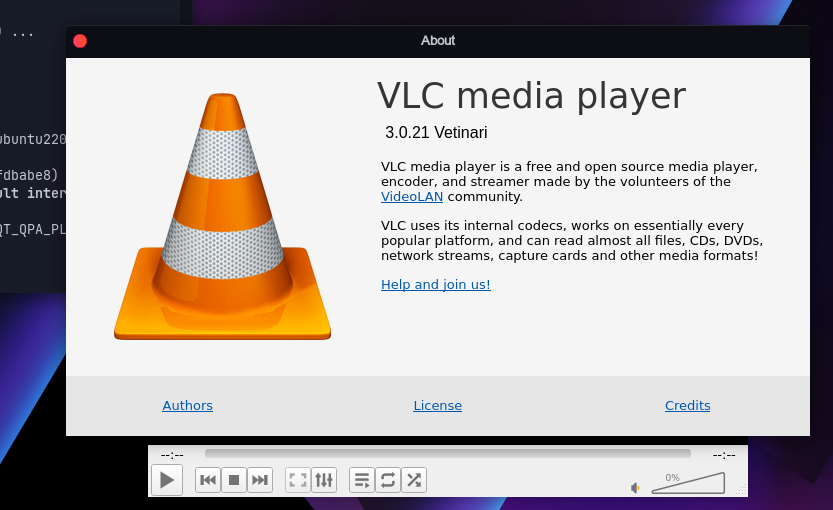This screenshot has width=833, height=510.
Task: Close the About dialog
Action: pos(80,41)
